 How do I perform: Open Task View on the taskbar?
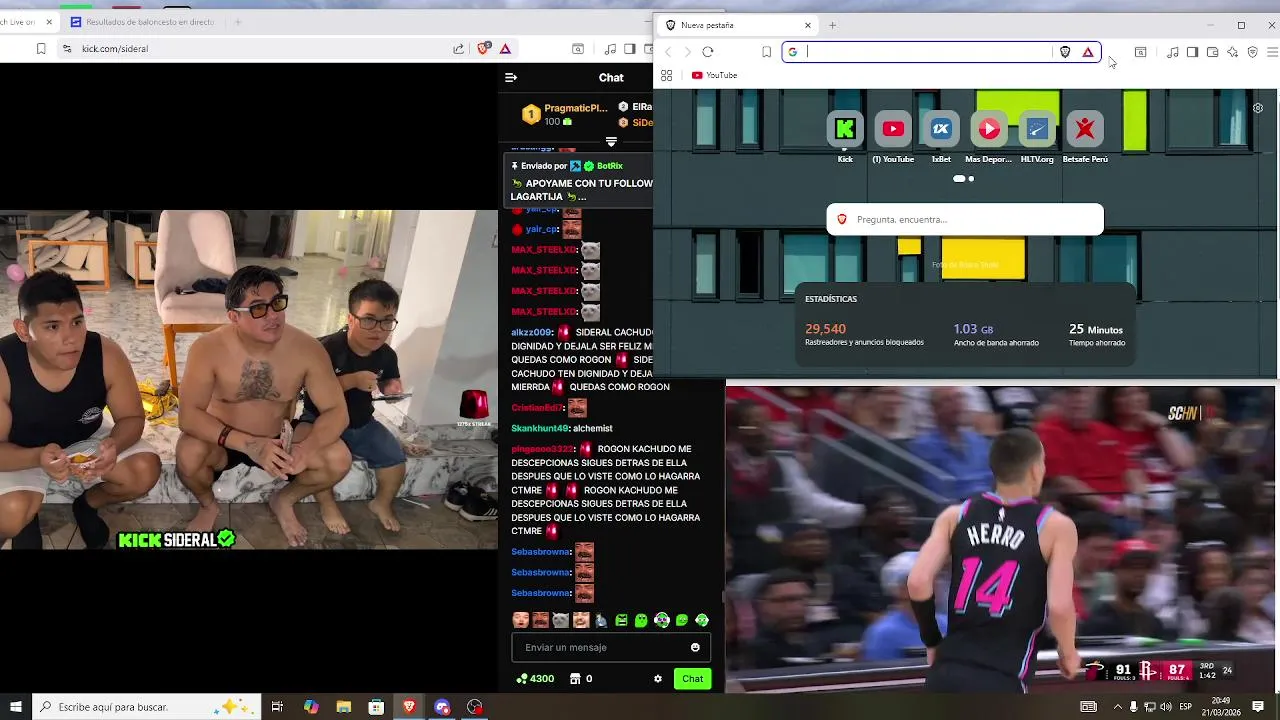point(278,707)
